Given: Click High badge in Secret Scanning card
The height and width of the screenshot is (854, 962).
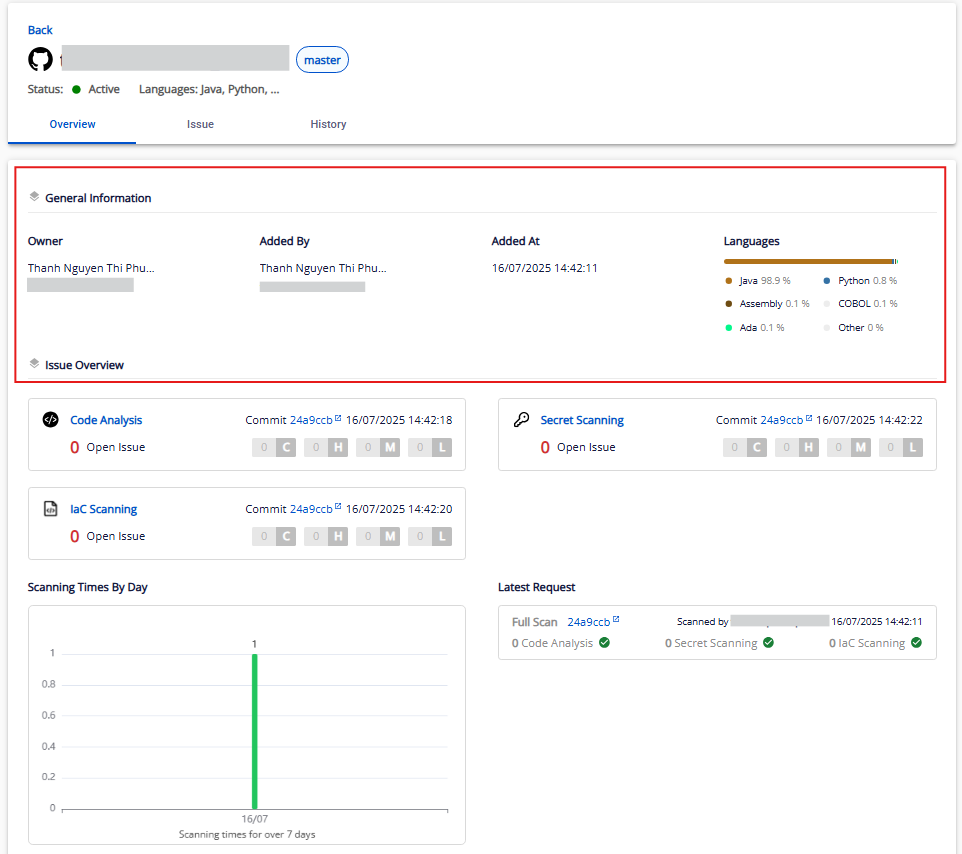Looking at the screenshot, I should [x=797, y=447].
